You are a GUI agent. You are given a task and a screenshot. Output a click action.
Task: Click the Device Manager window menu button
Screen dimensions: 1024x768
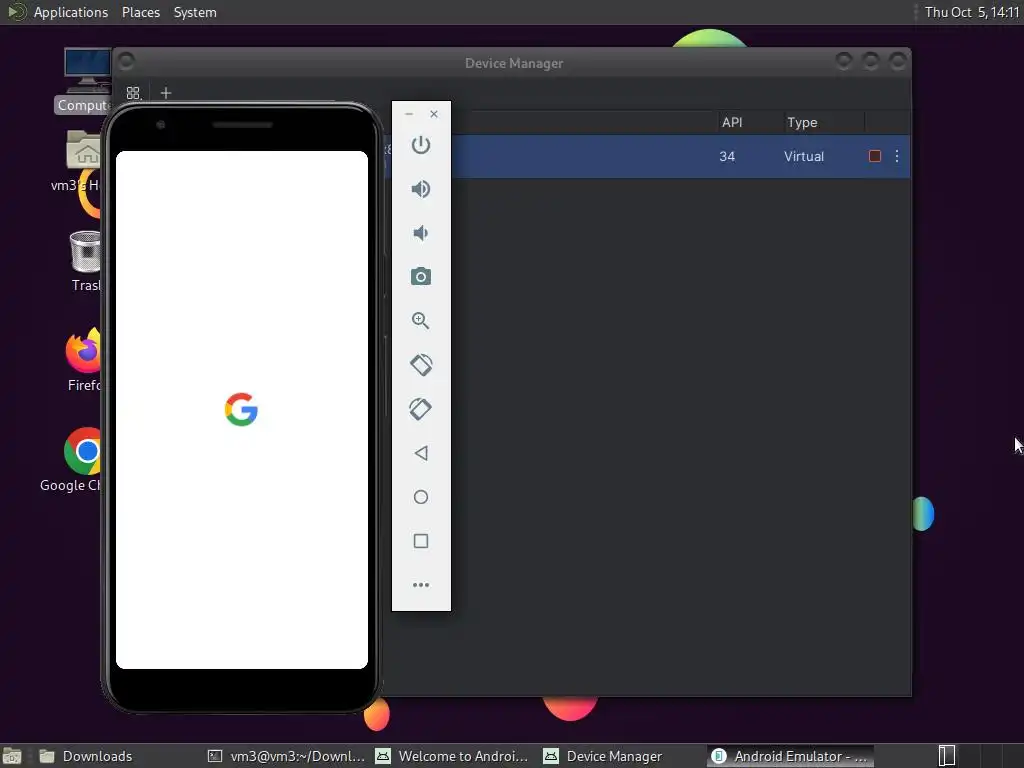[126, 61]
